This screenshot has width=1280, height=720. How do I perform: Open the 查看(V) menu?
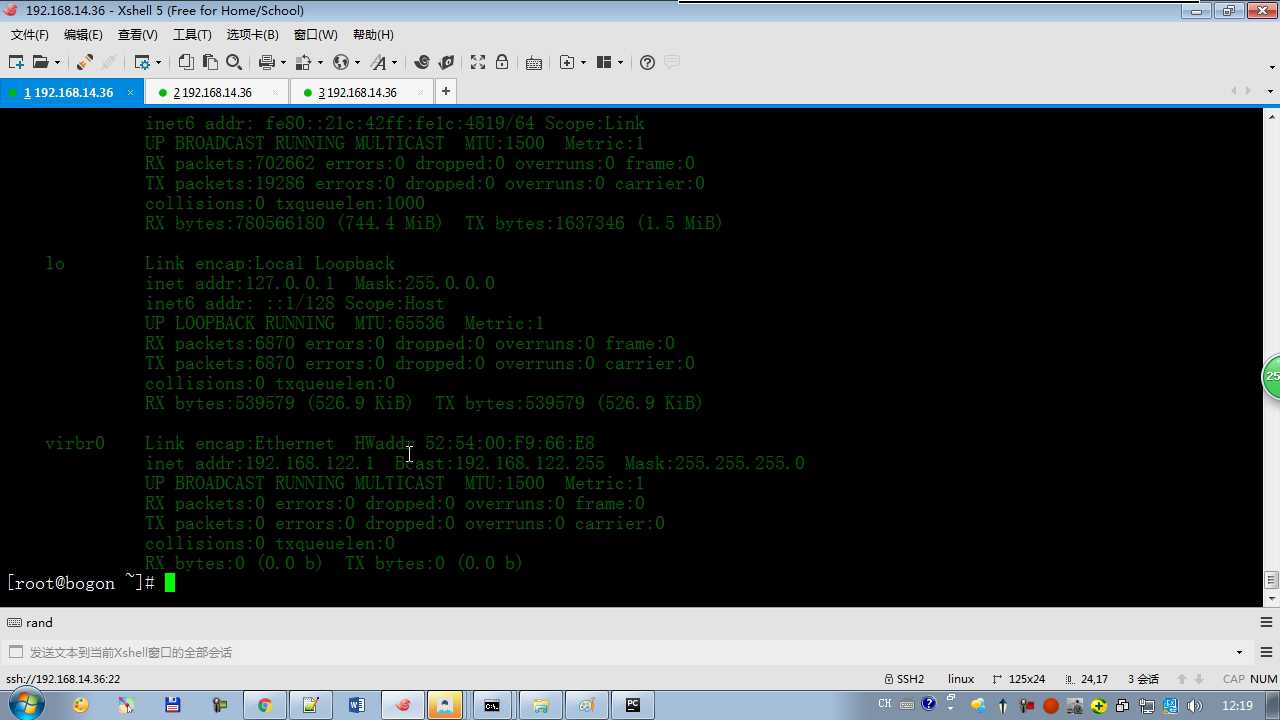[138, 34]
